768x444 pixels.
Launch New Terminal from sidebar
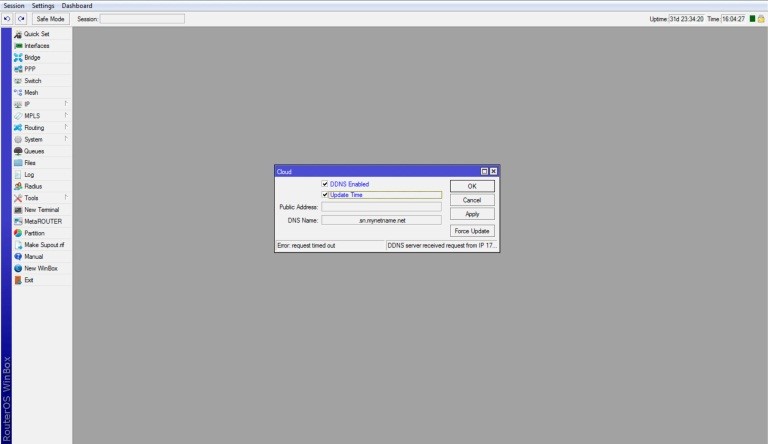pyautogui.click(x=18, y=210)
